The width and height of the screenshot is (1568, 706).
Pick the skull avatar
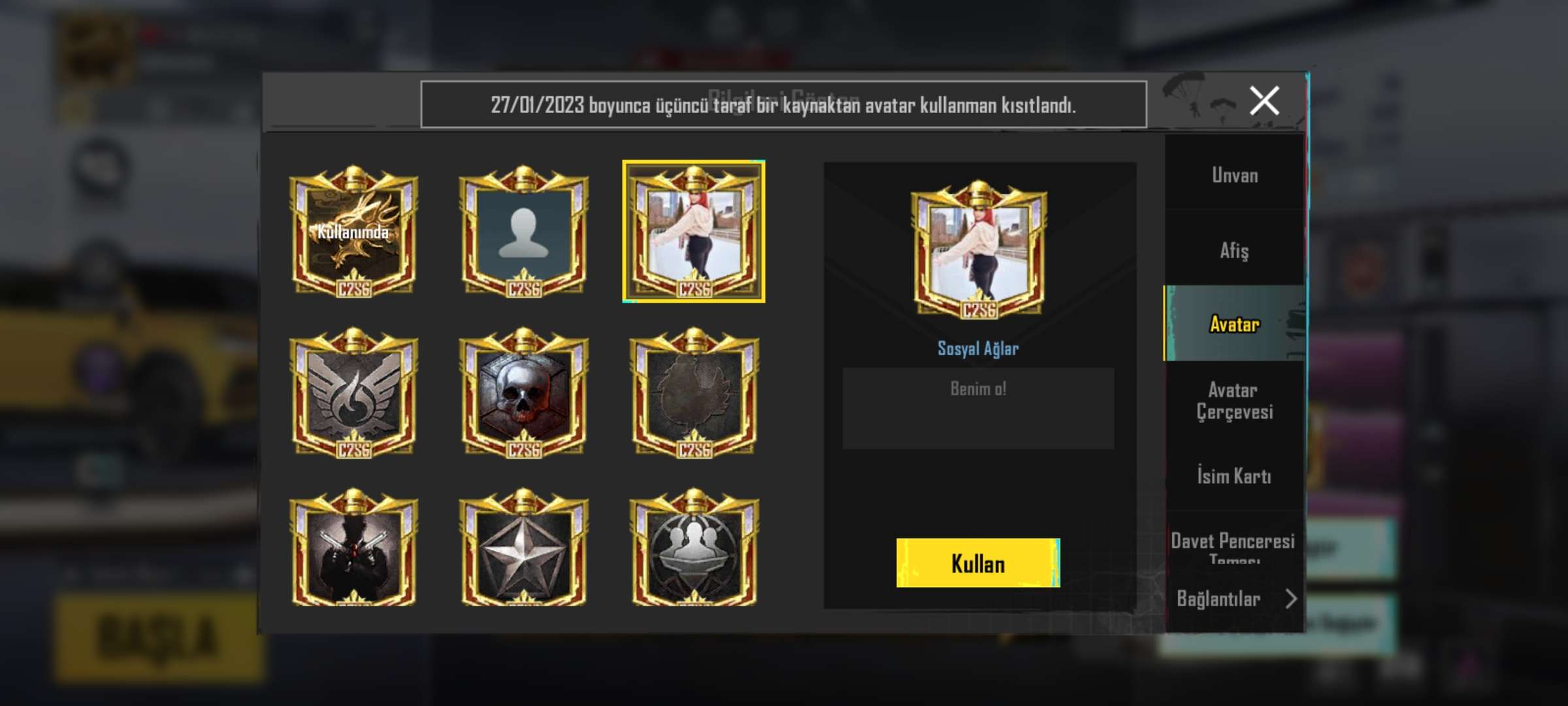point(523,393)
